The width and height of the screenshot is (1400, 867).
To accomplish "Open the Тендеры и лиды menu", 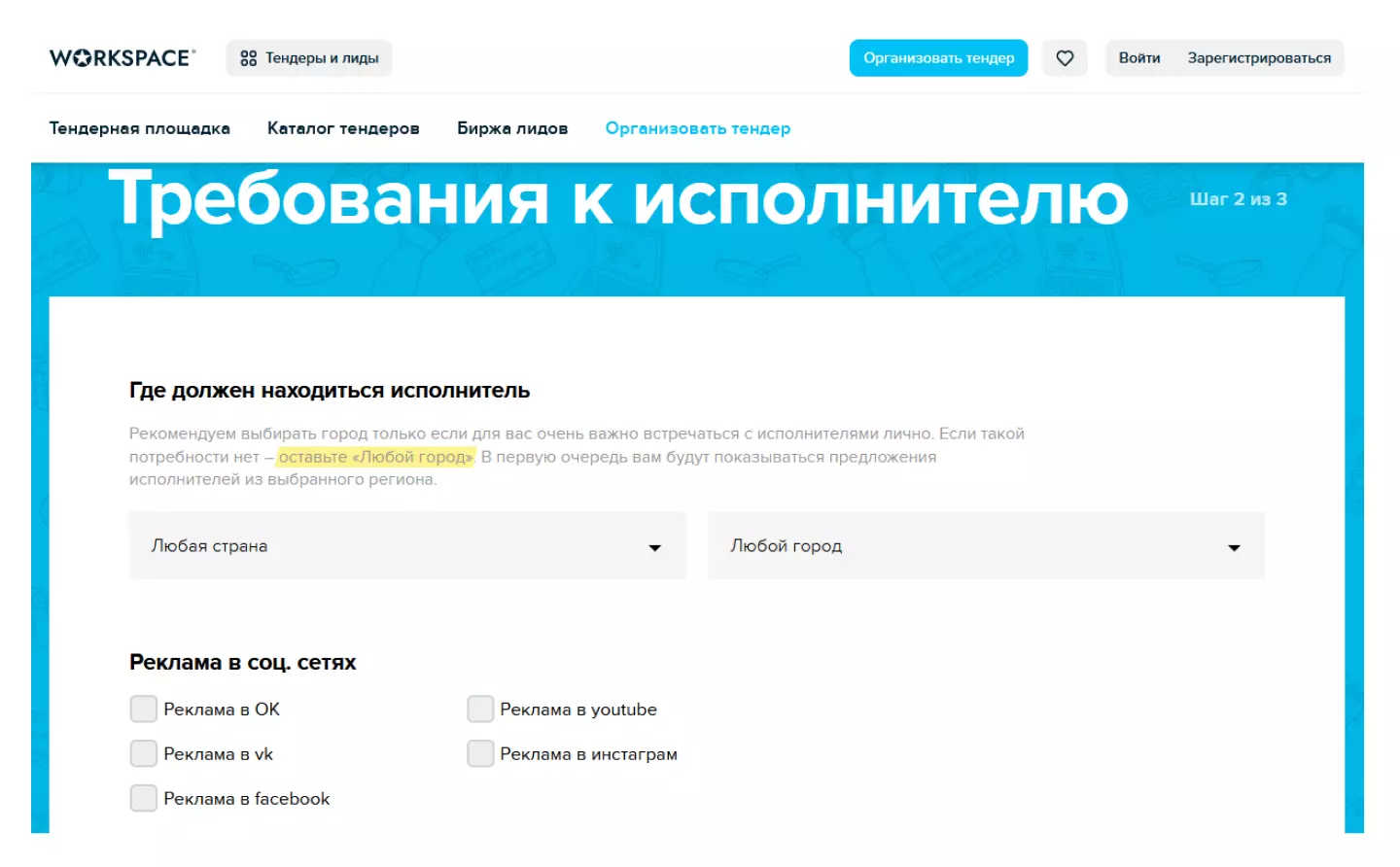I will pyautogui.click(x=309, y=58).
